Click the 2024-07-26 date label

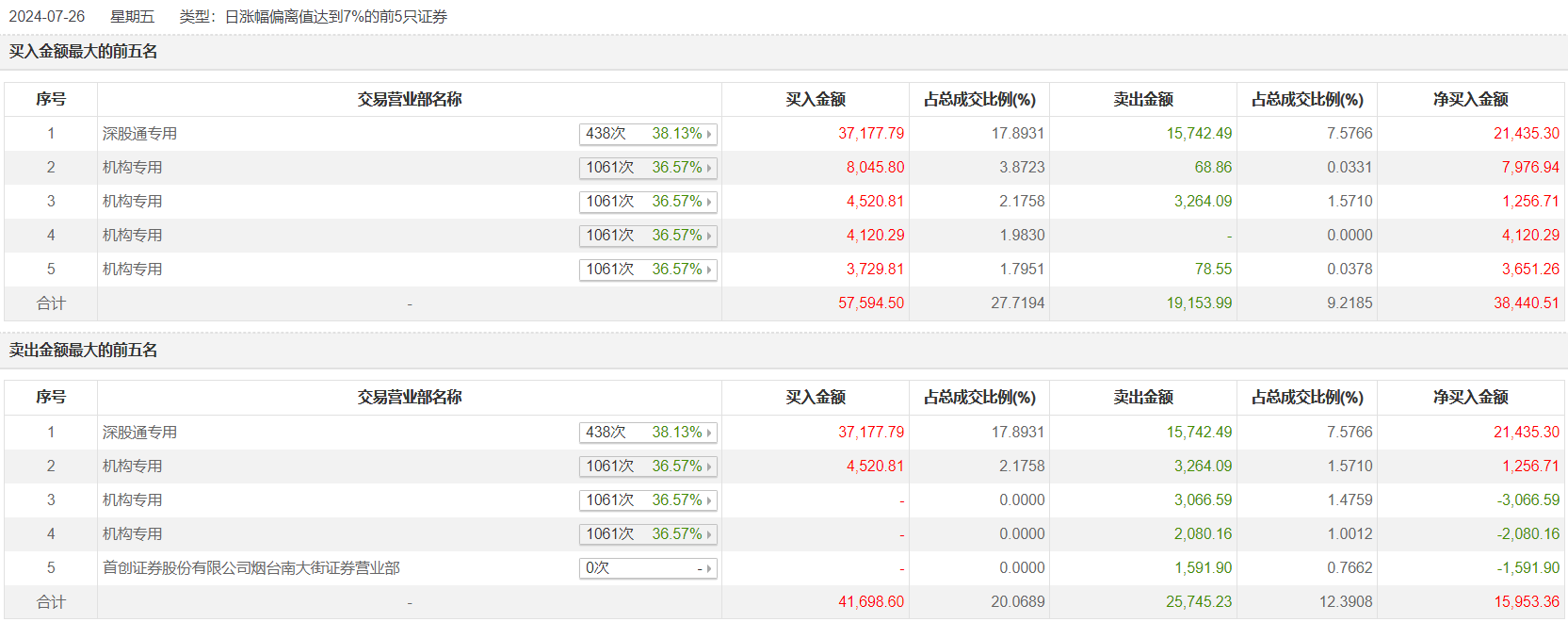pos(47,17)
